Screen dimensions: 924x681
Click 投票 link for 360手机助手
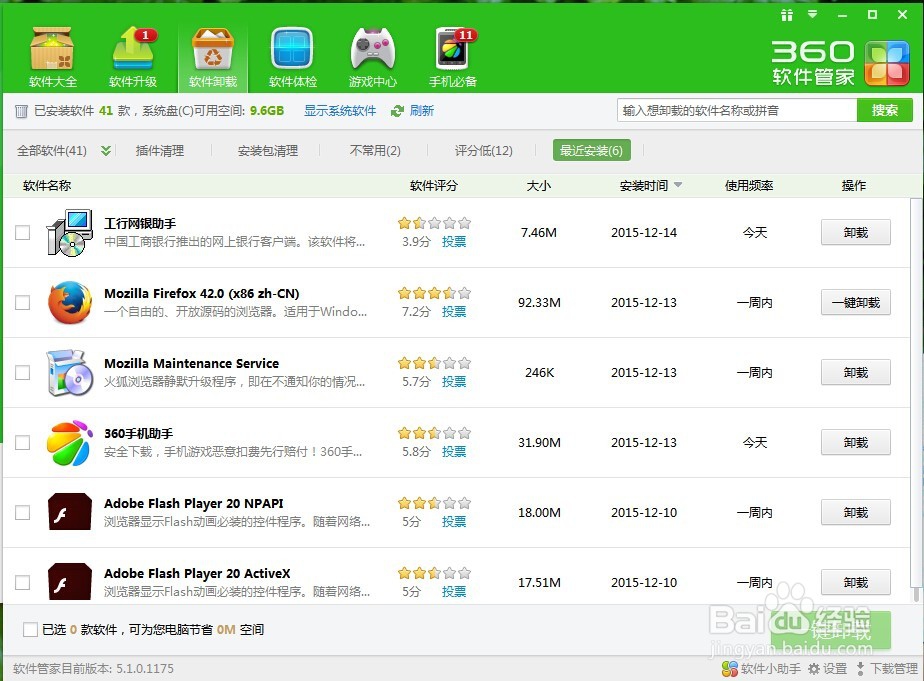tap(454, 452)
